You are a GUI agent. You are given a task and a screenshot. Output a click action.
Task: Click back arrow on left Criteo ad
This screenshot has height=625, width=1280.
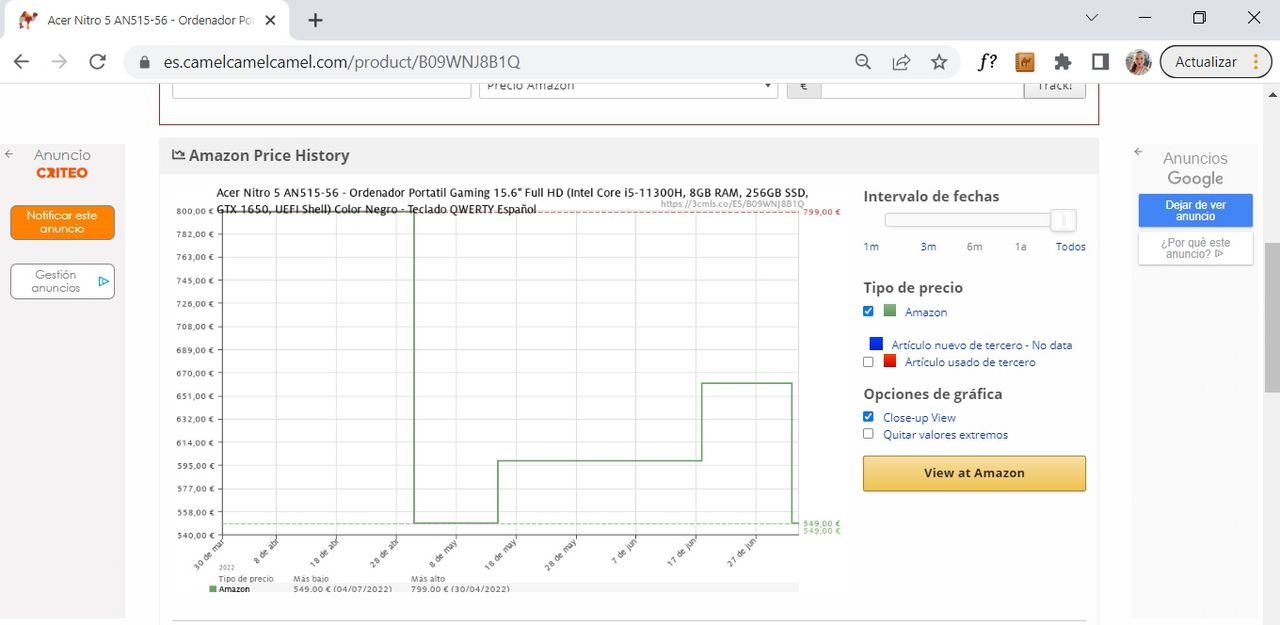[10, 155]
